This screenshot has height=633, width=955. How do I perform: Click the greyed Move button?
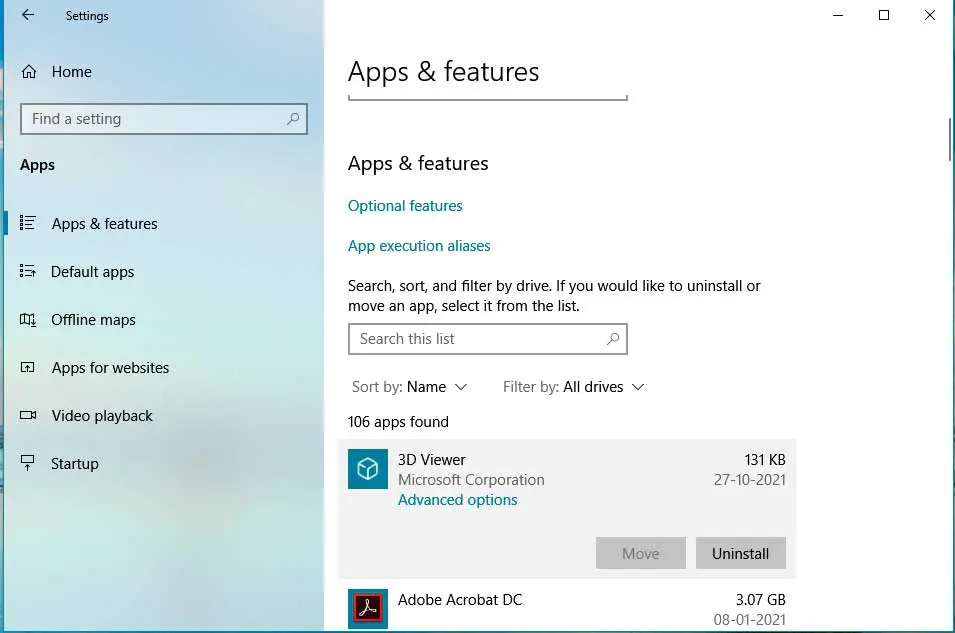click(641, 553)
